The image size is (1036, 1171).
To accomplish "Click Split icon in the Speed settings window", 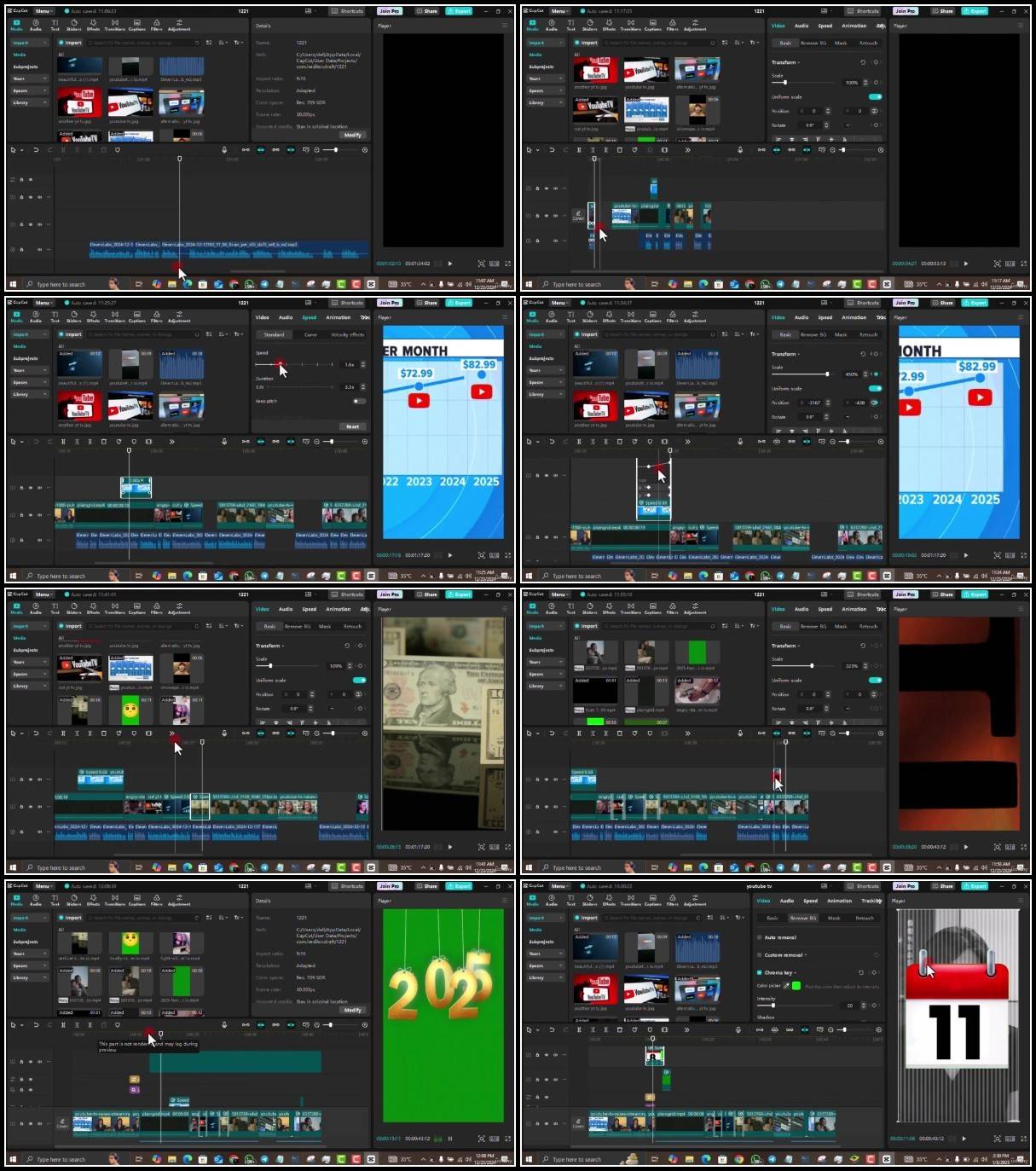I will click(x=62, y=441).
